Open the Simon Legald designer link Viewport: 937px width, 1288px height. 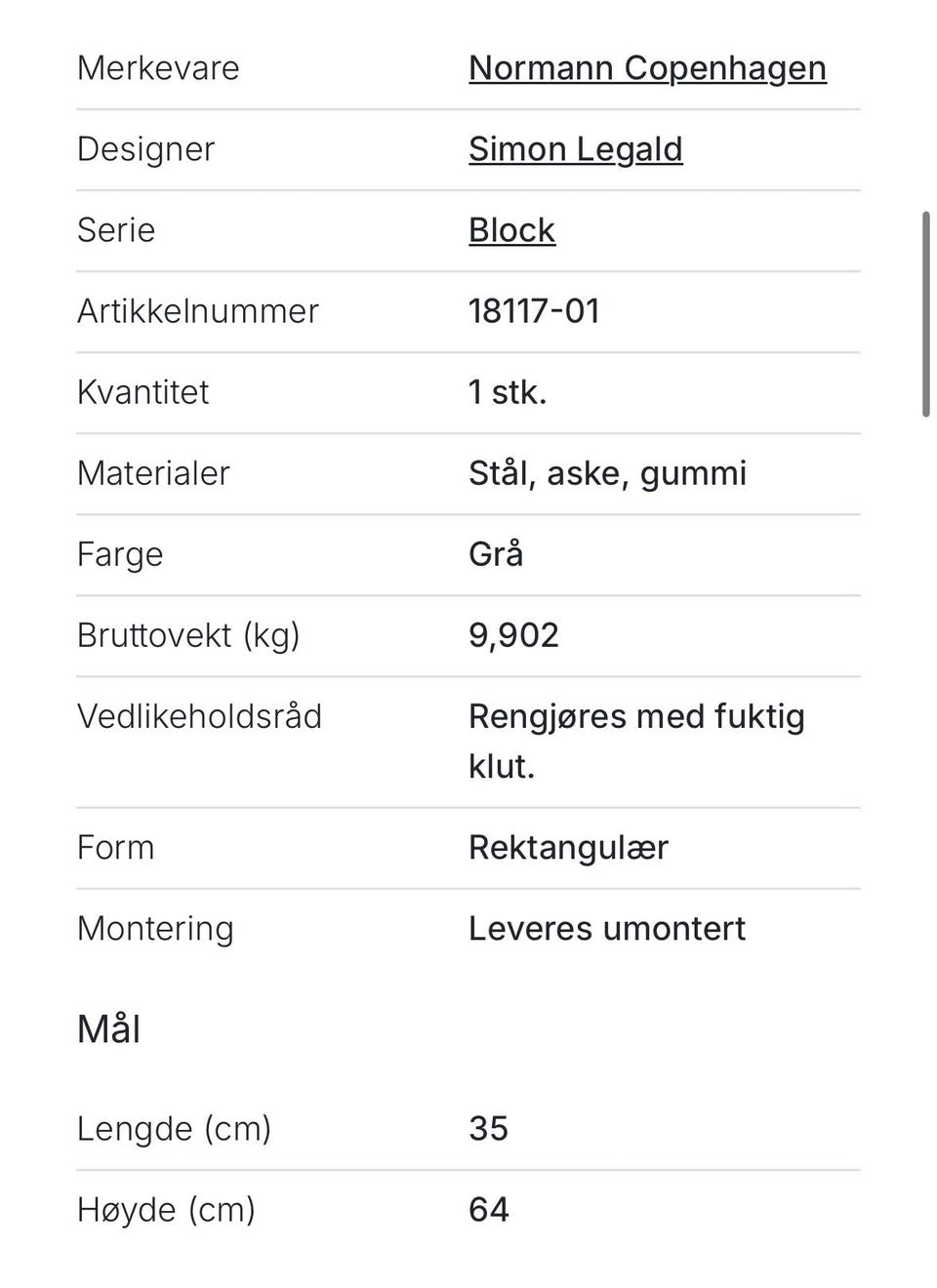[x=576, y=149]
